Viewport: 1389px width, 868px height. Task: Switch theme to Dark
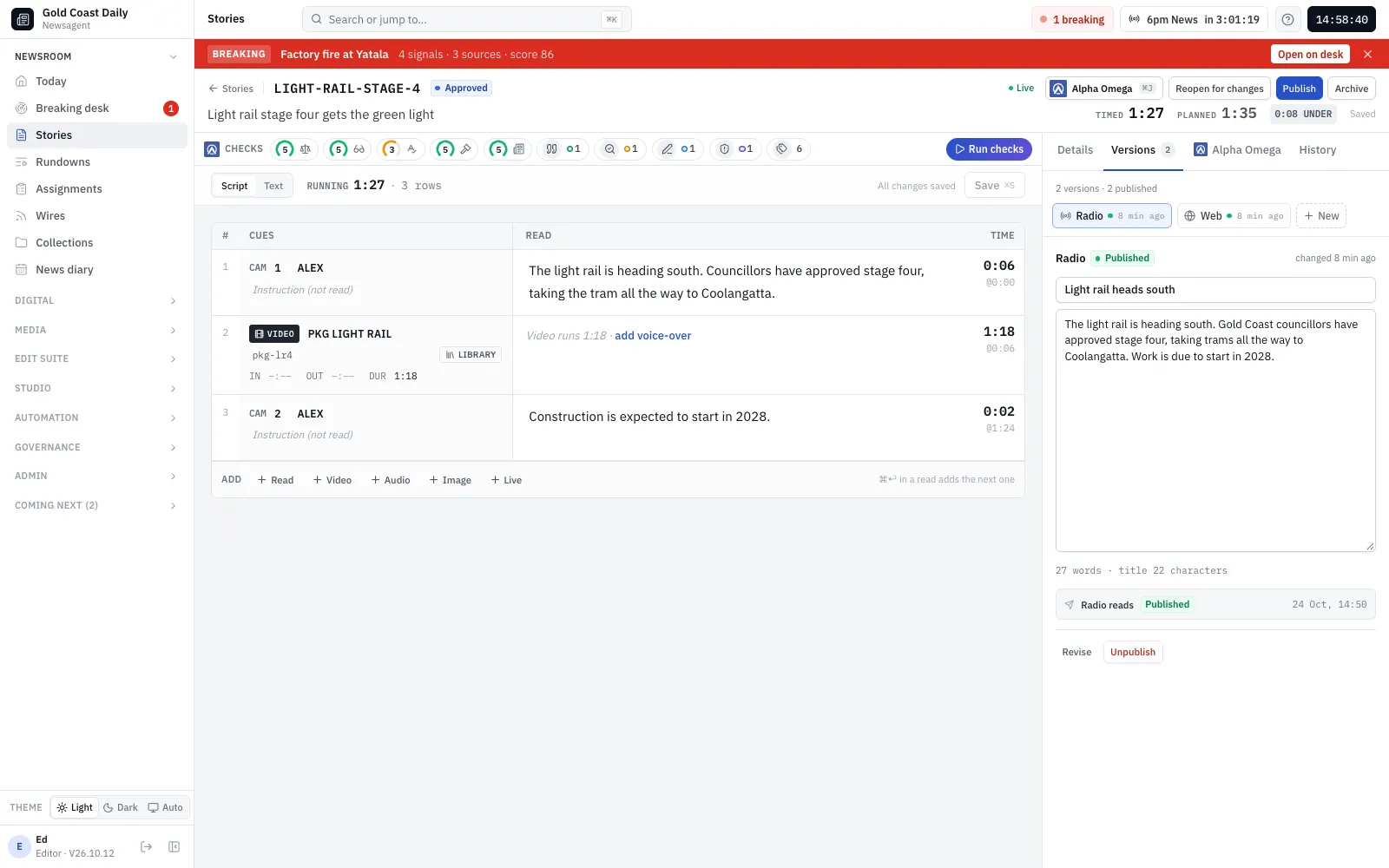pyautogui.click(x=120, y=807)
